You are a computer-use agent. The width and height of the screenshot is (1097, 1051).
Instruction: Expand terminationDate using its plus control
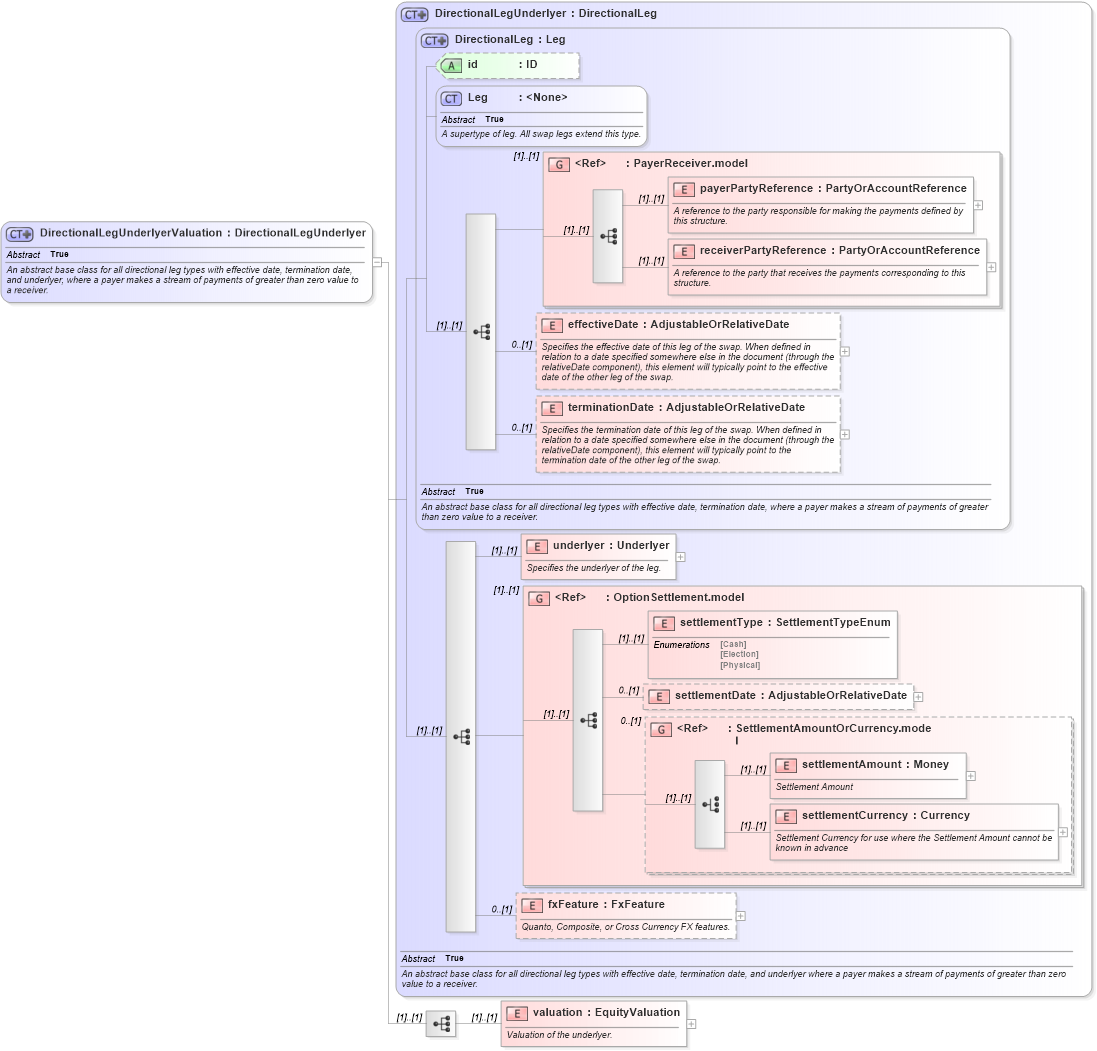point(845,434)
